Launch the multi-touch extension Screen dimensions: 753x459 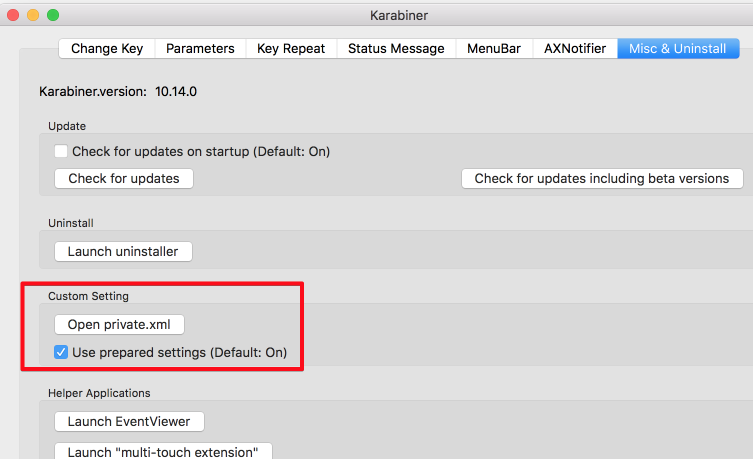[x=163, y=452]
